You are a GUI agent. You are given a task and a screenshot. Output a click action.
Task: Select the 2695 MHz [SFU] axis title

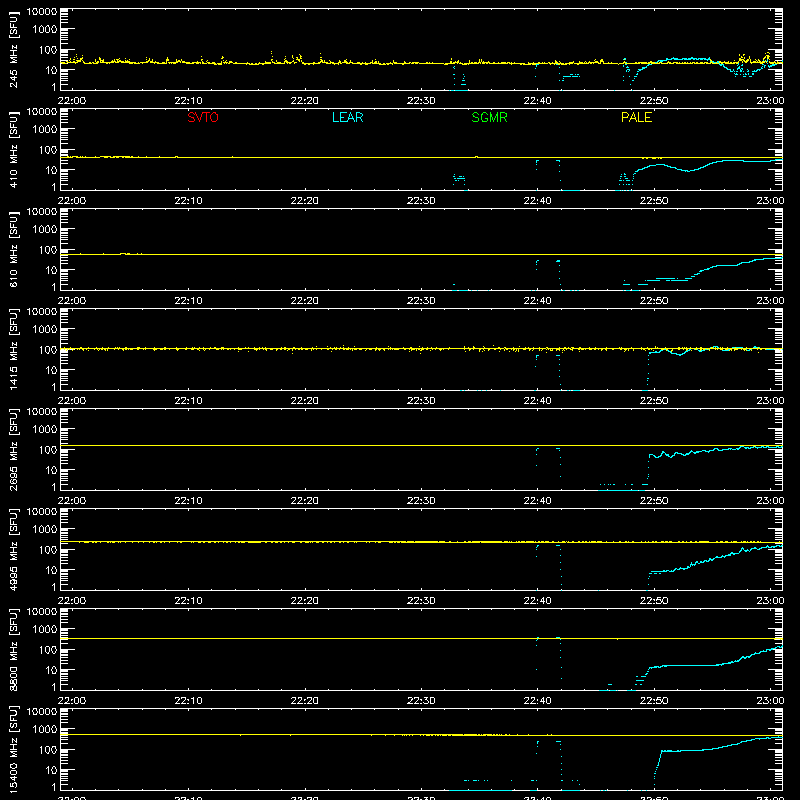[x=14, y=449]
